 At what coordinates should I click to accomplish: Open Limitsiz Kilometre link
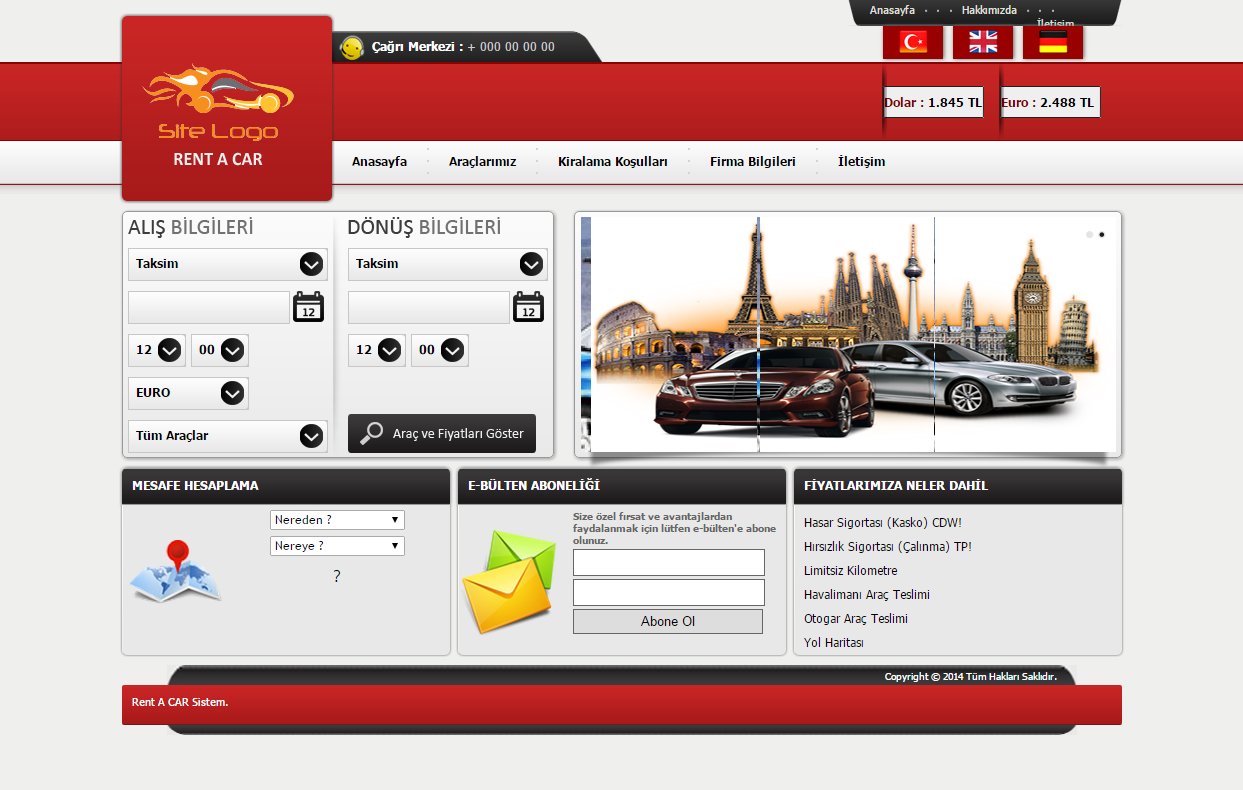[851, 571]
